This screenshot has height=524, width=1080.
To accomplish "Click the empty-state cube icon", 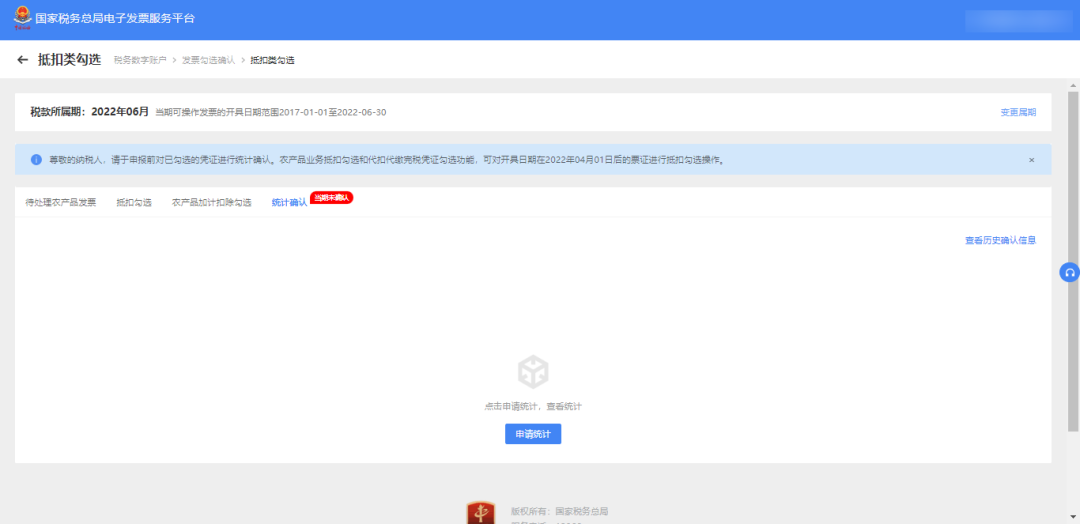I will 532,373.
